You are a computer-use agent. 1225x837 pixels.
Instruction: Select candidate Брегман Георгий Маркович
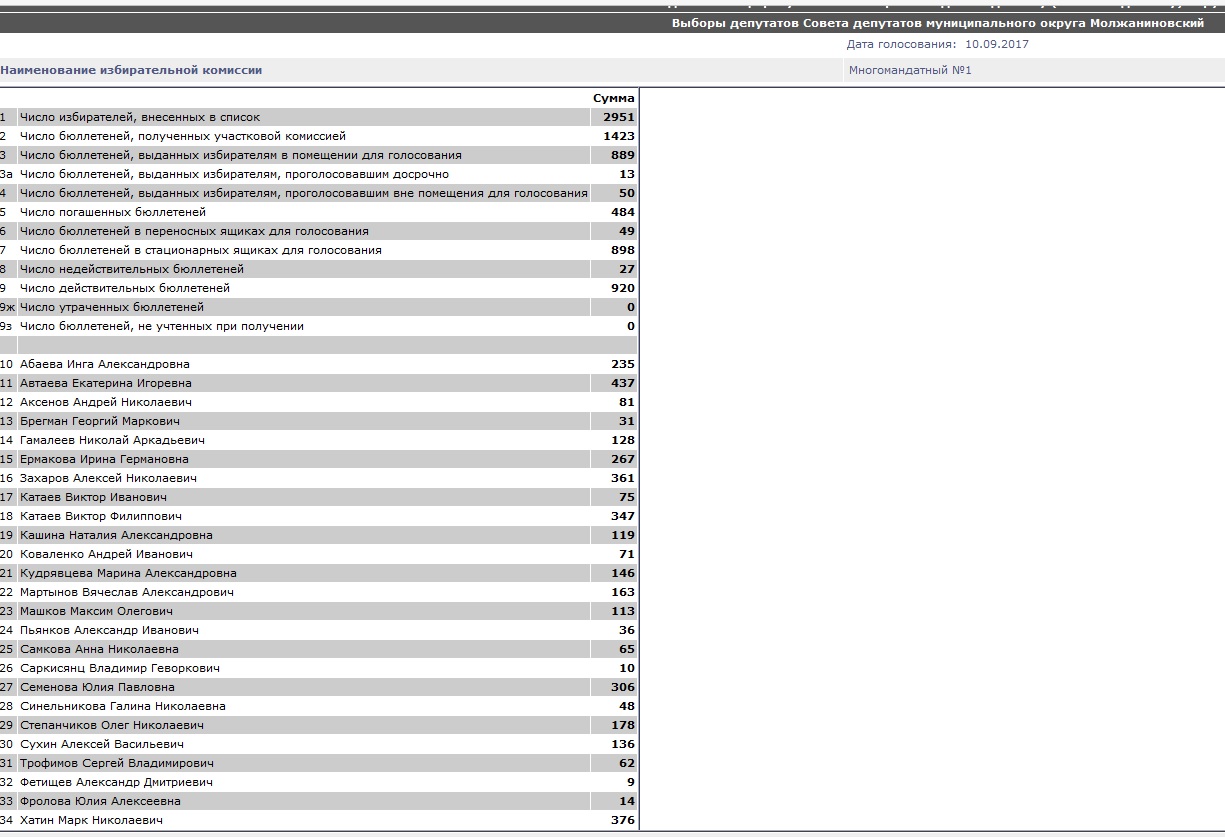click(100, 421)
